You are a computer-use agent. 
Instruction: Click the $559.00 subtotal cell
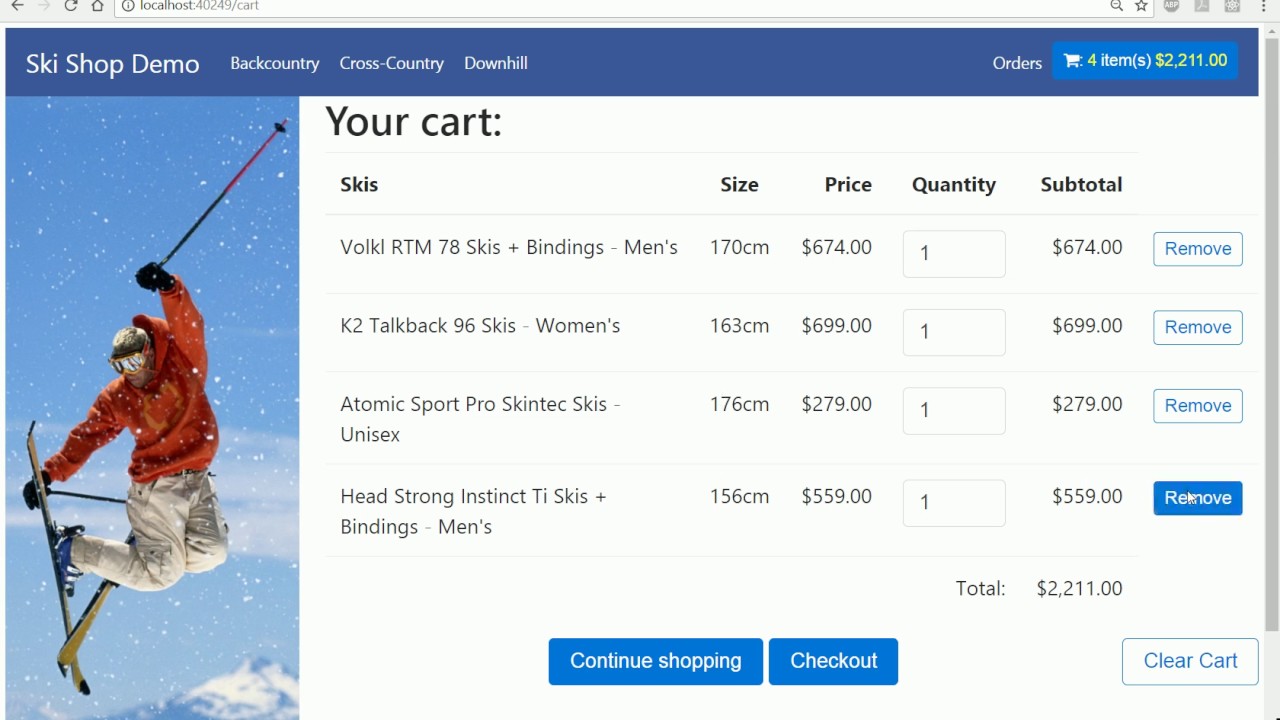click(x=1087, y=496)
